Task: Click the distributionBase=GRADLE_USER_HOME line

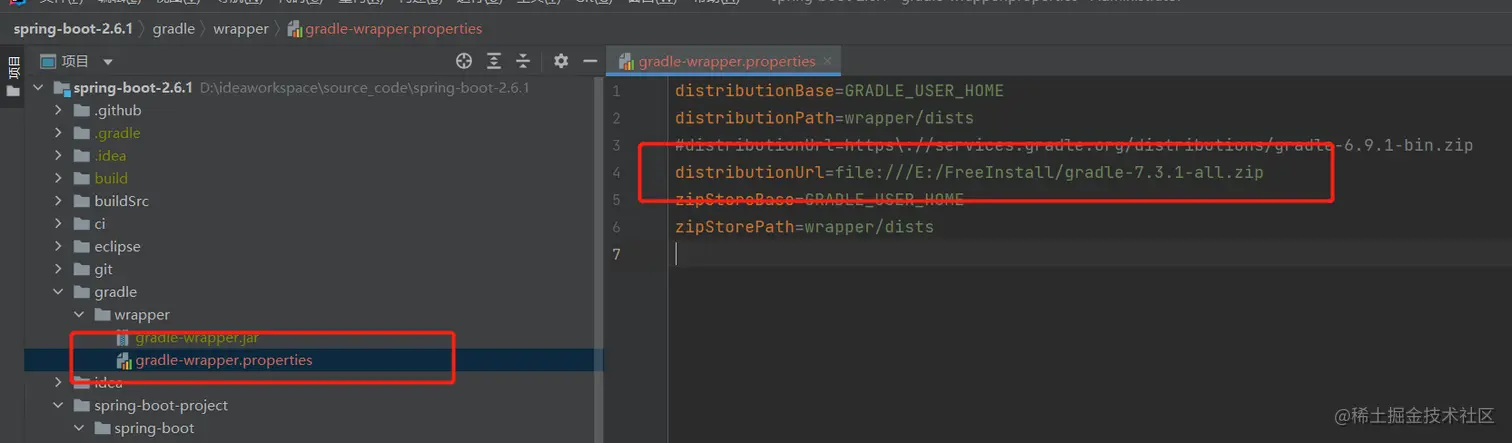Action: click(839, 91)
